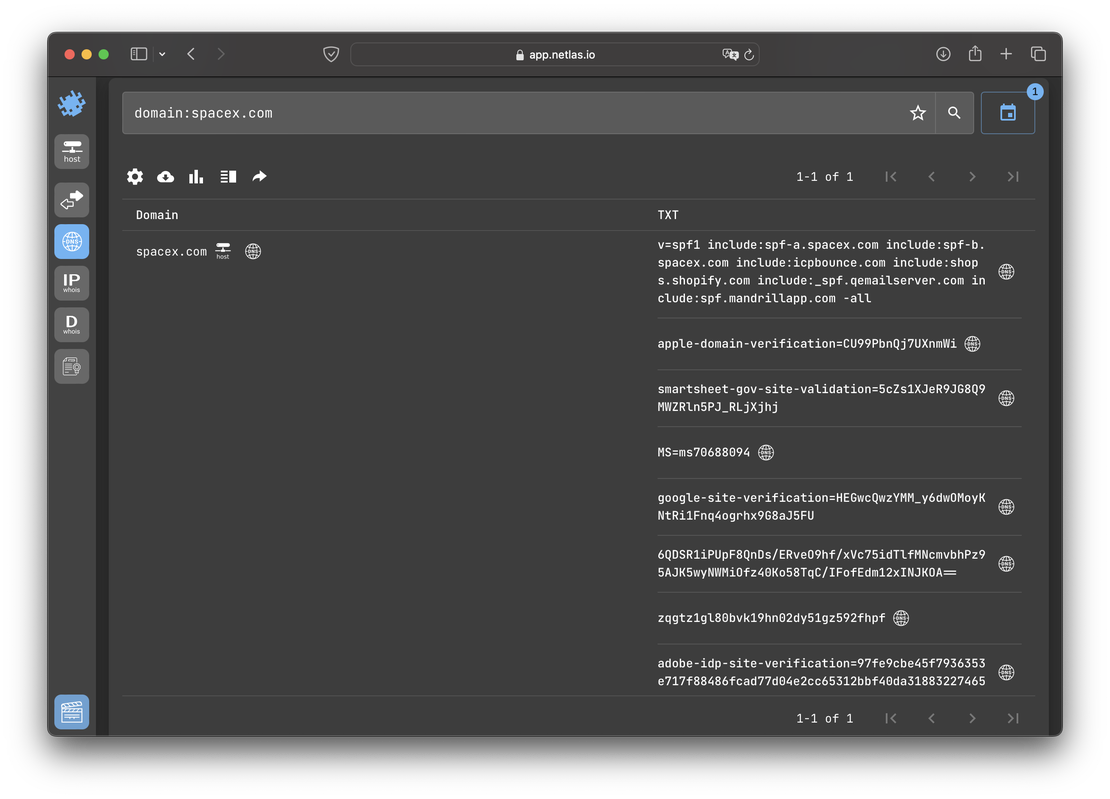The height and width of the screenshot is (799, 1110).
Task: Open search results download options
Action: click(x=166, y=176)
